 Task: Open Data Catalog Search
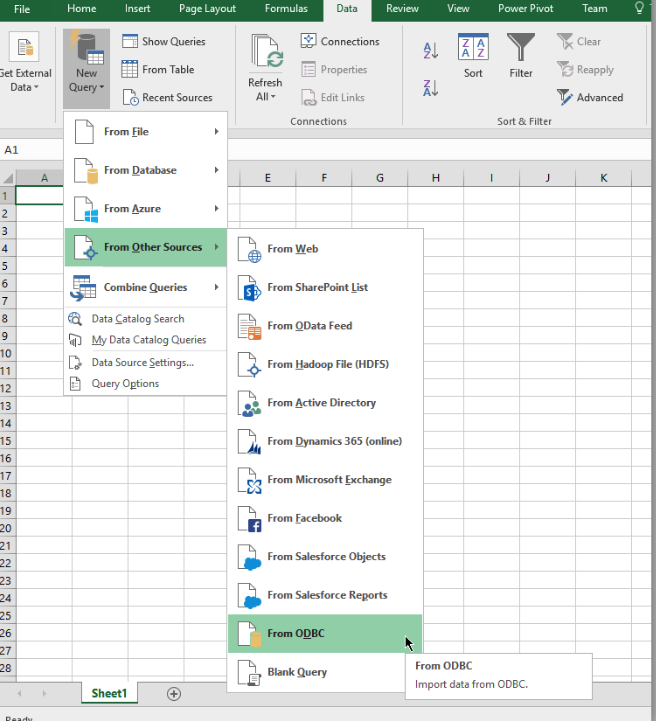[x=145, y=319]
